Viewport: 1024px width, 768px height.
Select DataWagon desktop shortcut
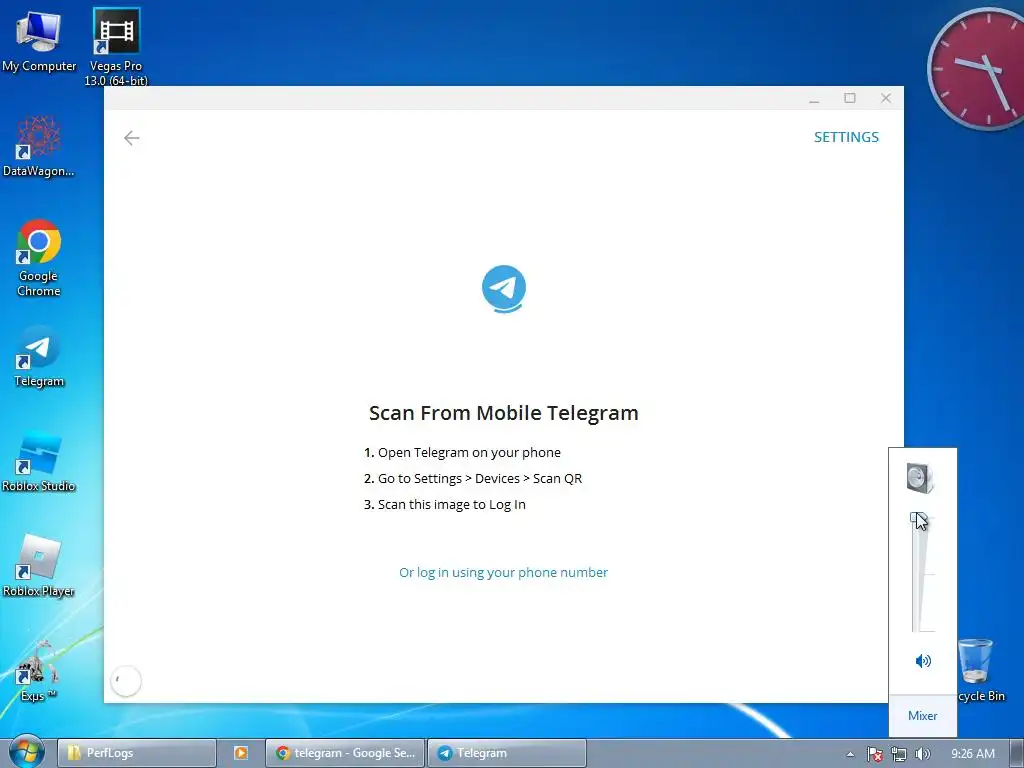[39, 146]
